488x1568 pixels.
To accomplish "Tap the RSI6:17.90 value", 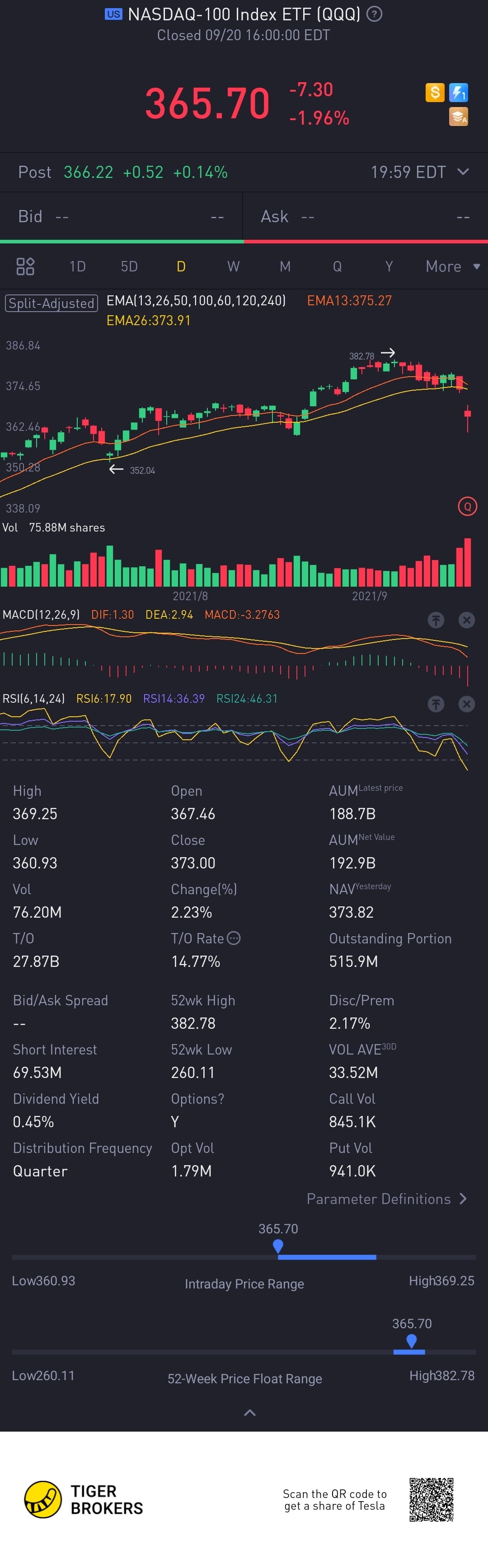I will point(103,699).
